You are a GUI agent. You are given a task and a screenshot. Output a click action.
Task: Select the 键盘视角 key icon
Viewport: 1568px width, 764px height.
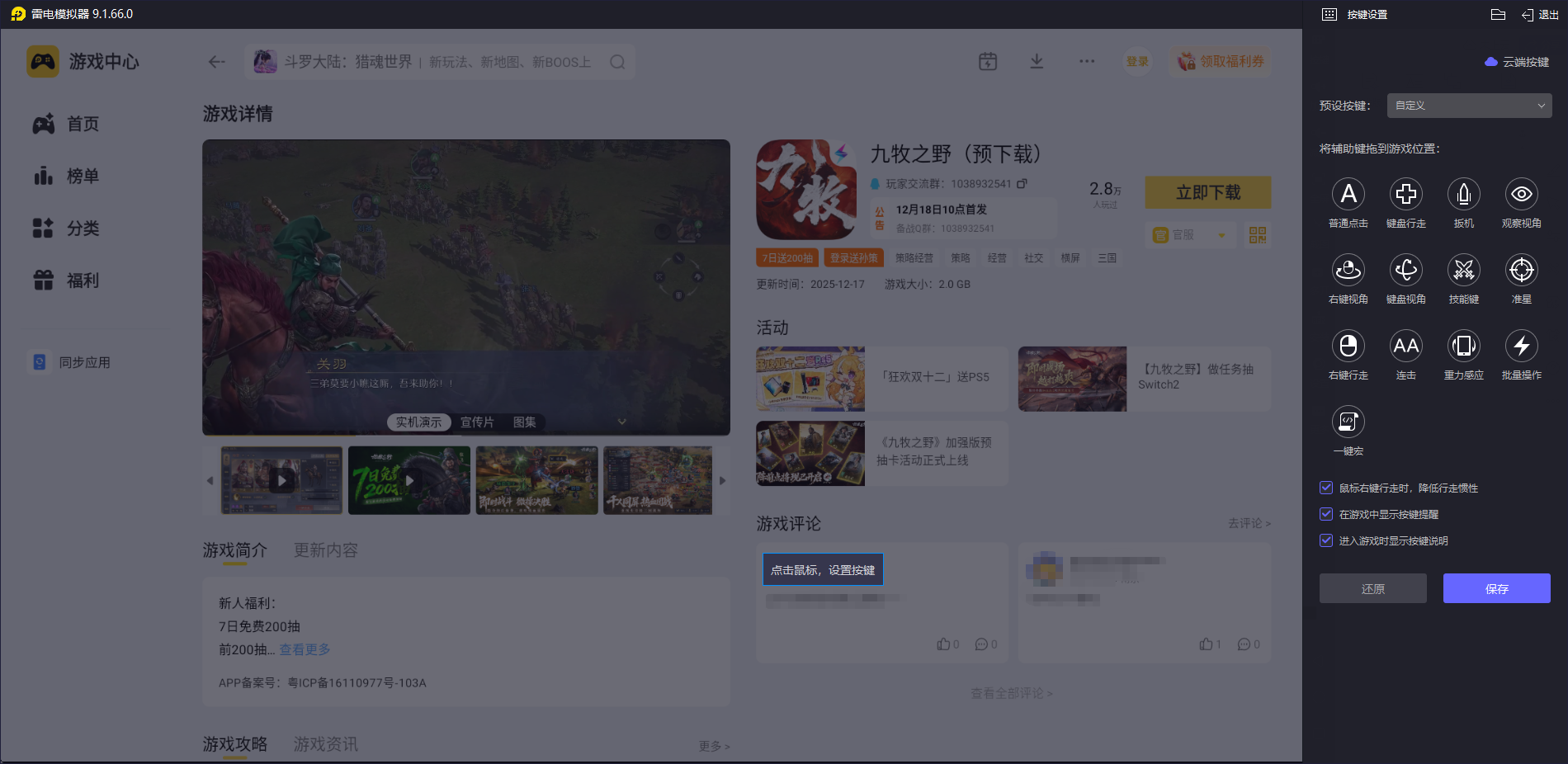click(x=1405, y=270)
